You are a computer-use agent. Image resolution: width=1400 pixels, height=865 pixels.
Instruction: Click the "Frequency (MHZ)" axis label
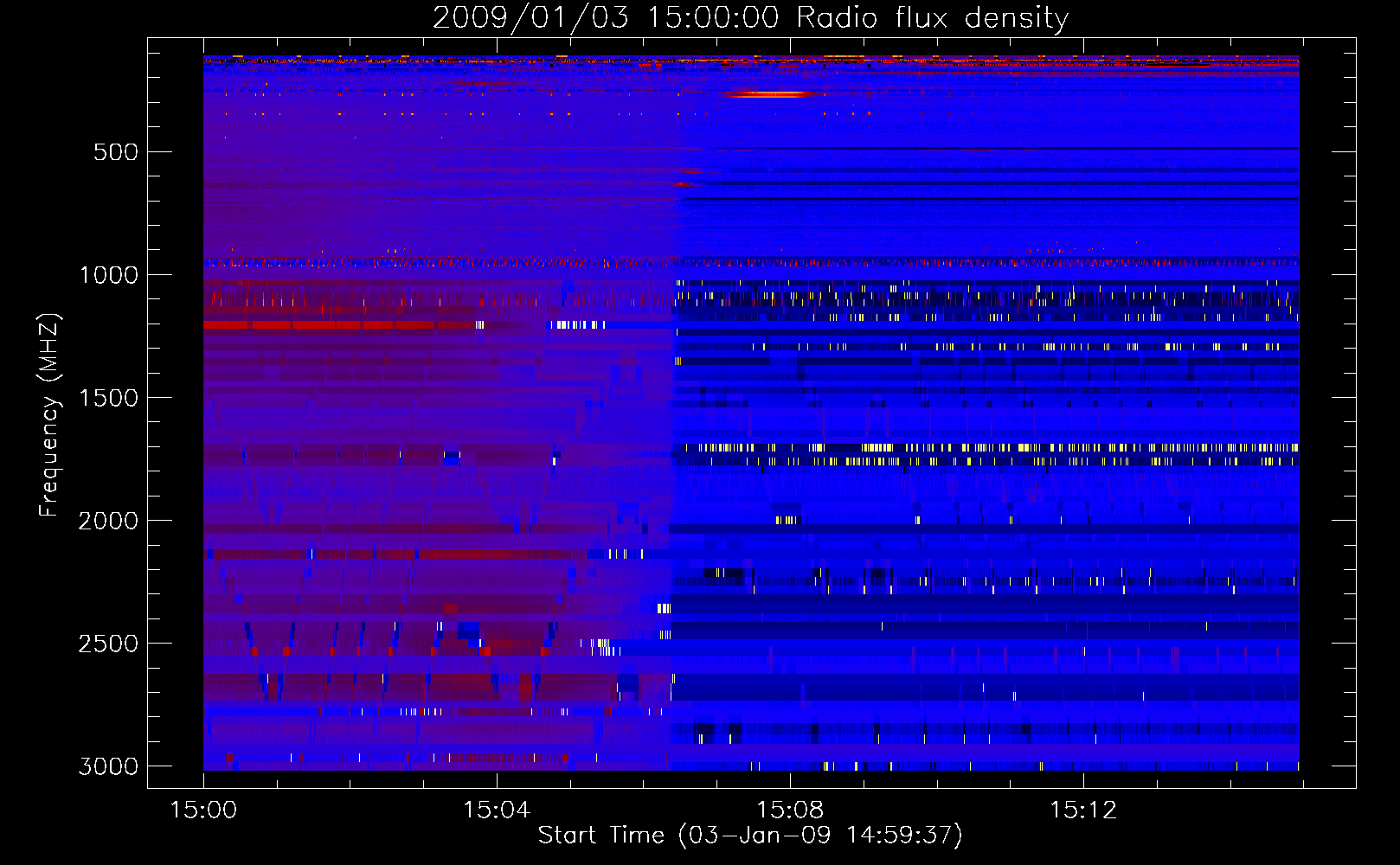pyautogui.click(x=50, y=415)
